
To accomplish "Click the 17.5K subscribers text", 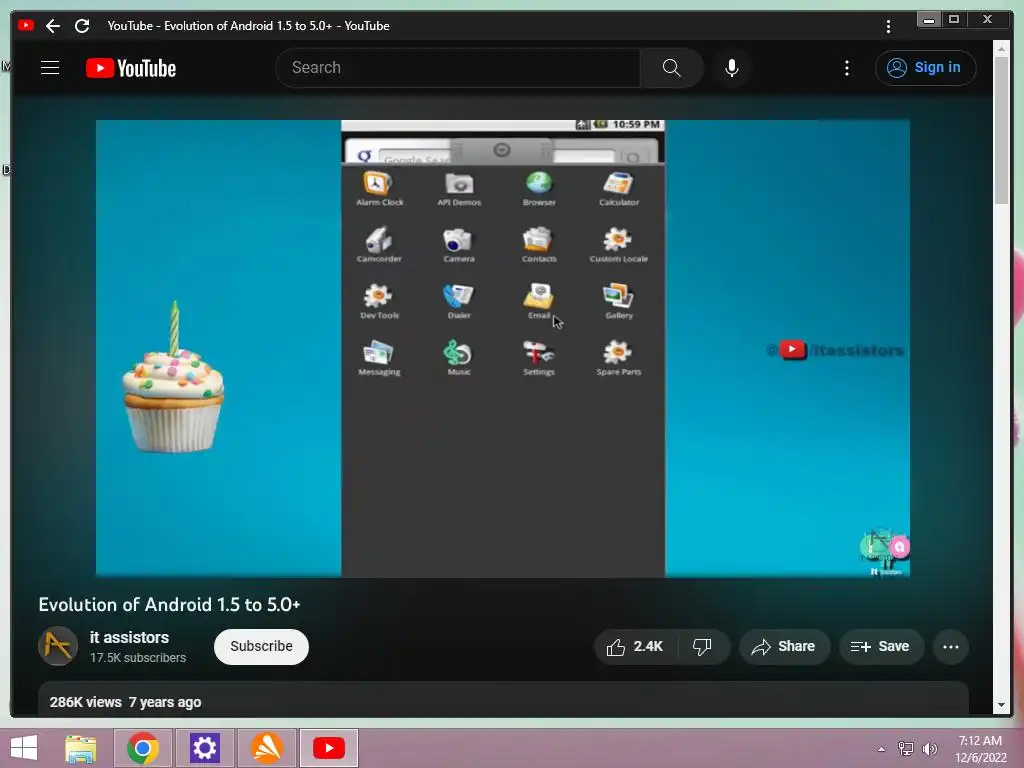I will (138, 658).
